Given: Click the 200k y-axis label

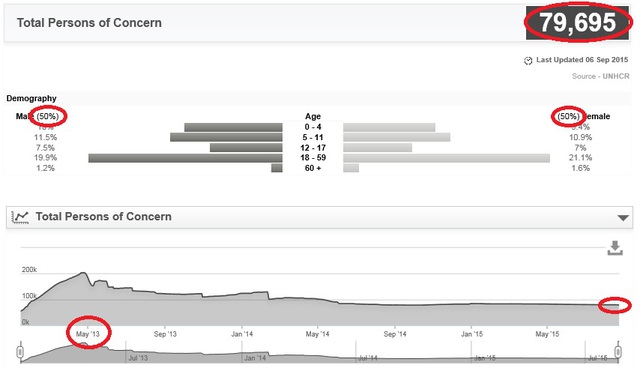Looking at the screenshot, I should [x=29, y=270].
